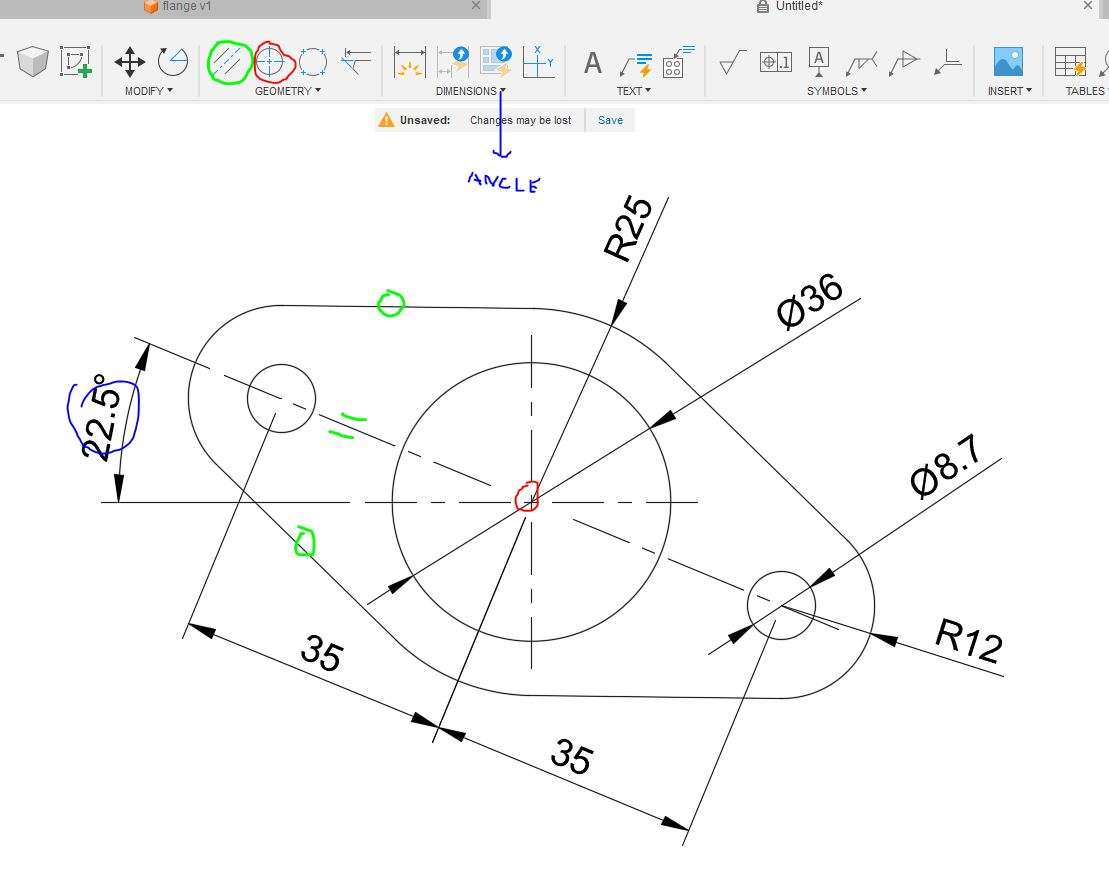Select the Rotate tool icon
Screen dimensions: 1109x890
point(173,62)
